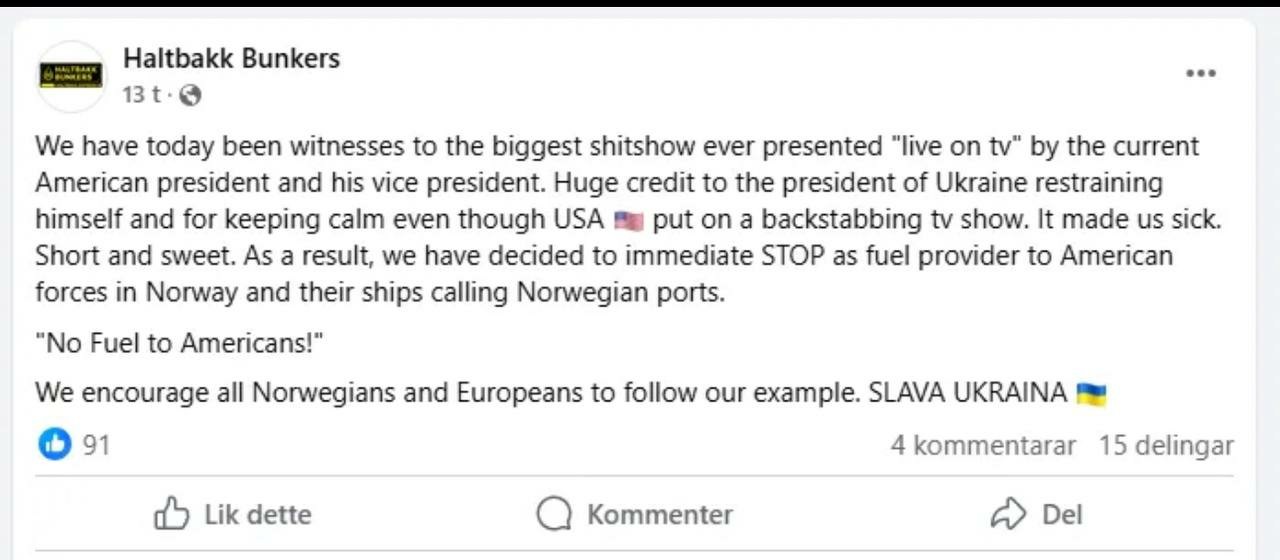Click the "No Fuel to Americans!" line
1280x560 pixels.
[180, 343]
